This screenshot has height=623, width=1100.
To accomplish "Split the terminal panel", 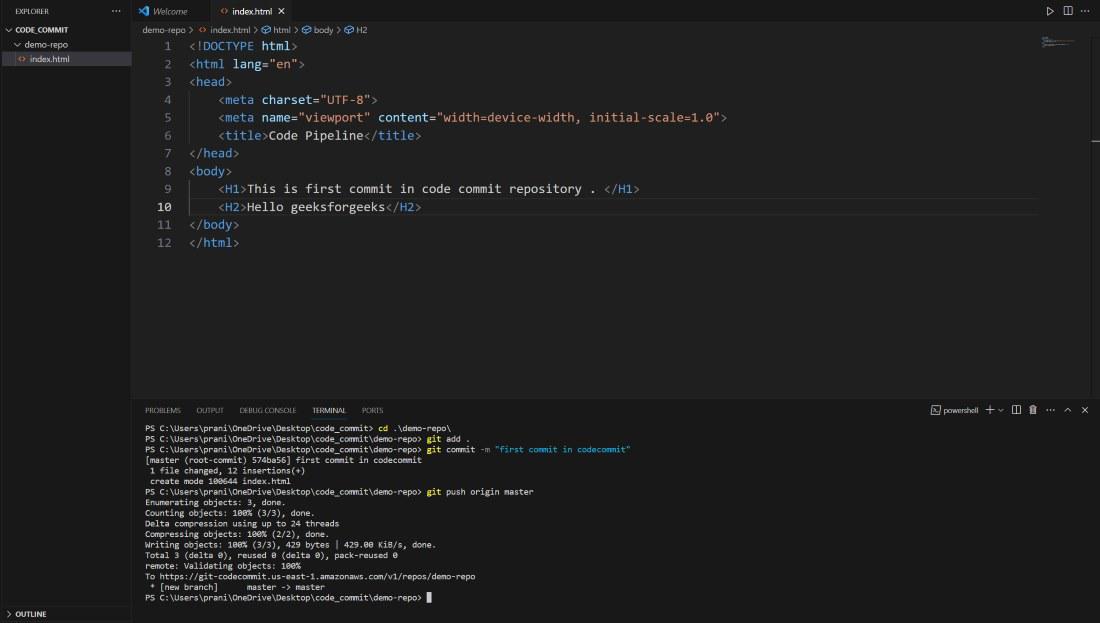I will 1016,410.
